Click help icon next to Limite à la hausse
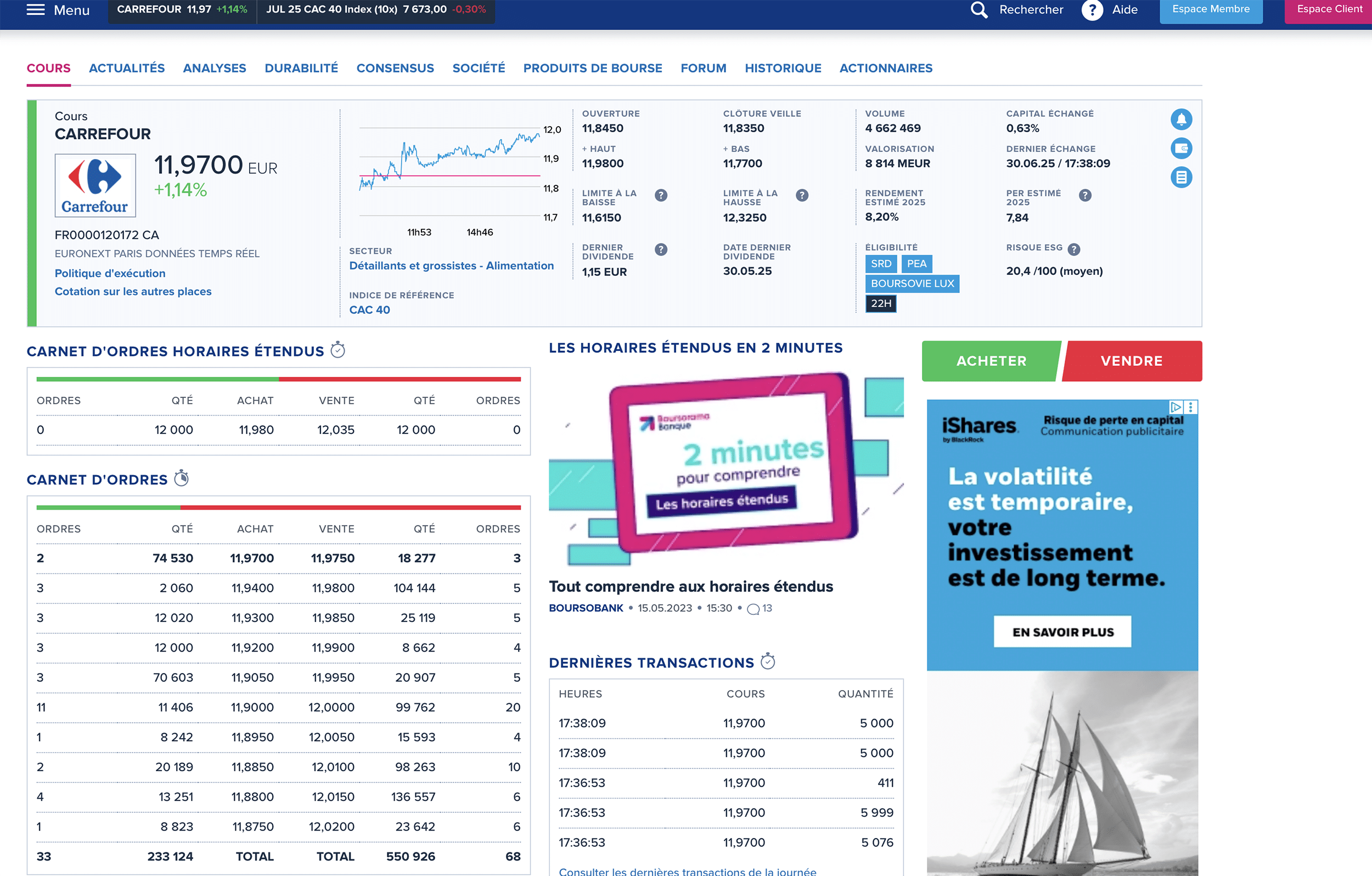This screenshot has height=876, width=1372. click(x=802, y=195)
